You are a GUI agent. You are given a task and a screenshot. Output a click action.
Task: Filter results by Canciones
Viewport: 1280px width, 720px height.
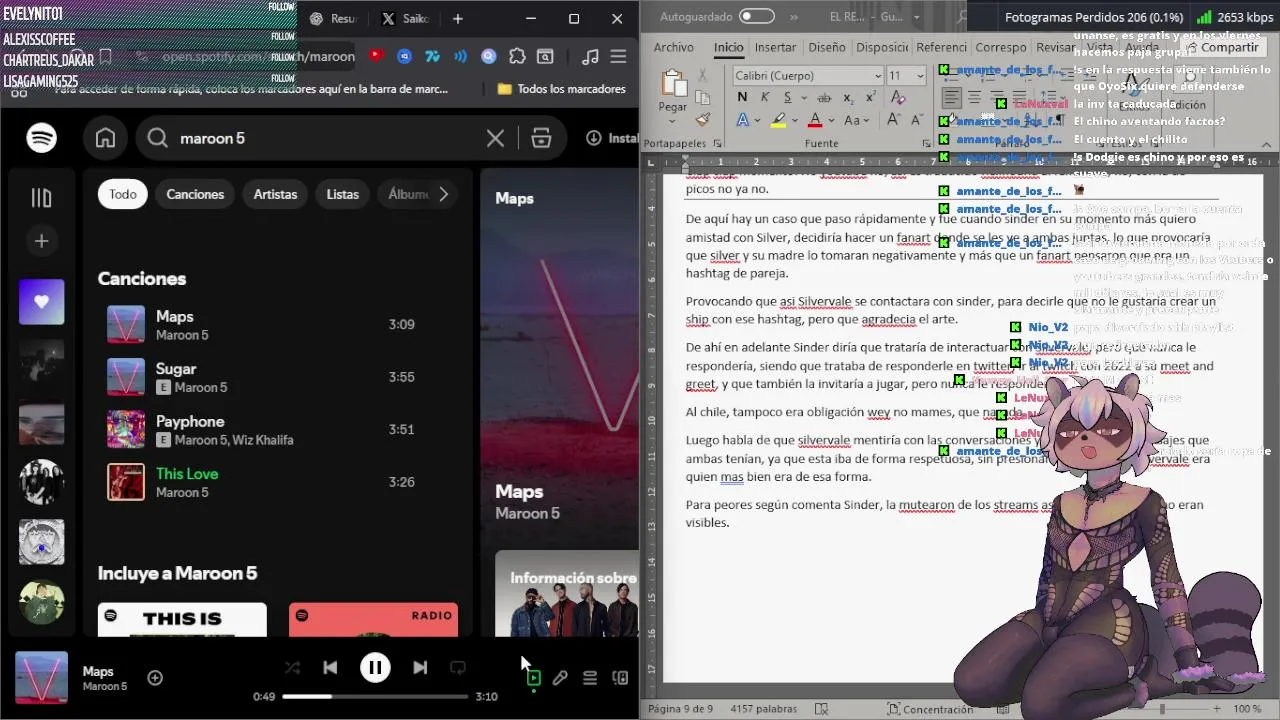(x=195, y=194)
